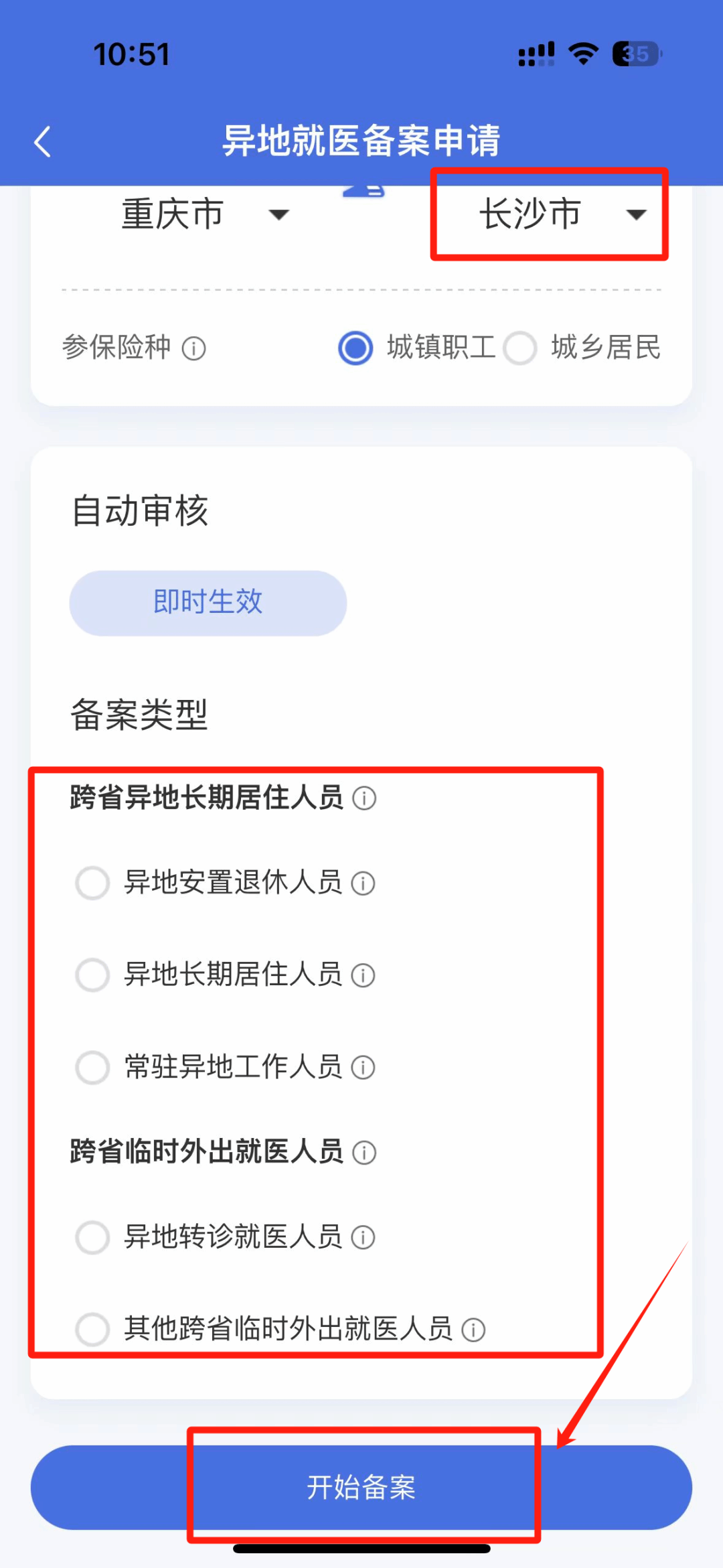Open info for 其他跨省临时外出就医人员
Screen dimensions: 723x1568
473,1330
